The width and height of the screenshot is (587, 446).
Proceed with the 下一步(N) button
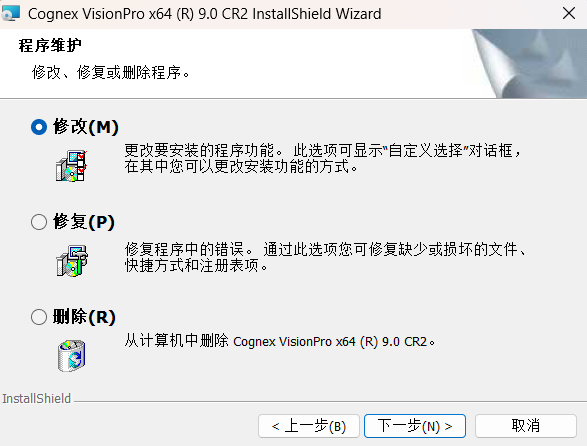tap(415, 426)
